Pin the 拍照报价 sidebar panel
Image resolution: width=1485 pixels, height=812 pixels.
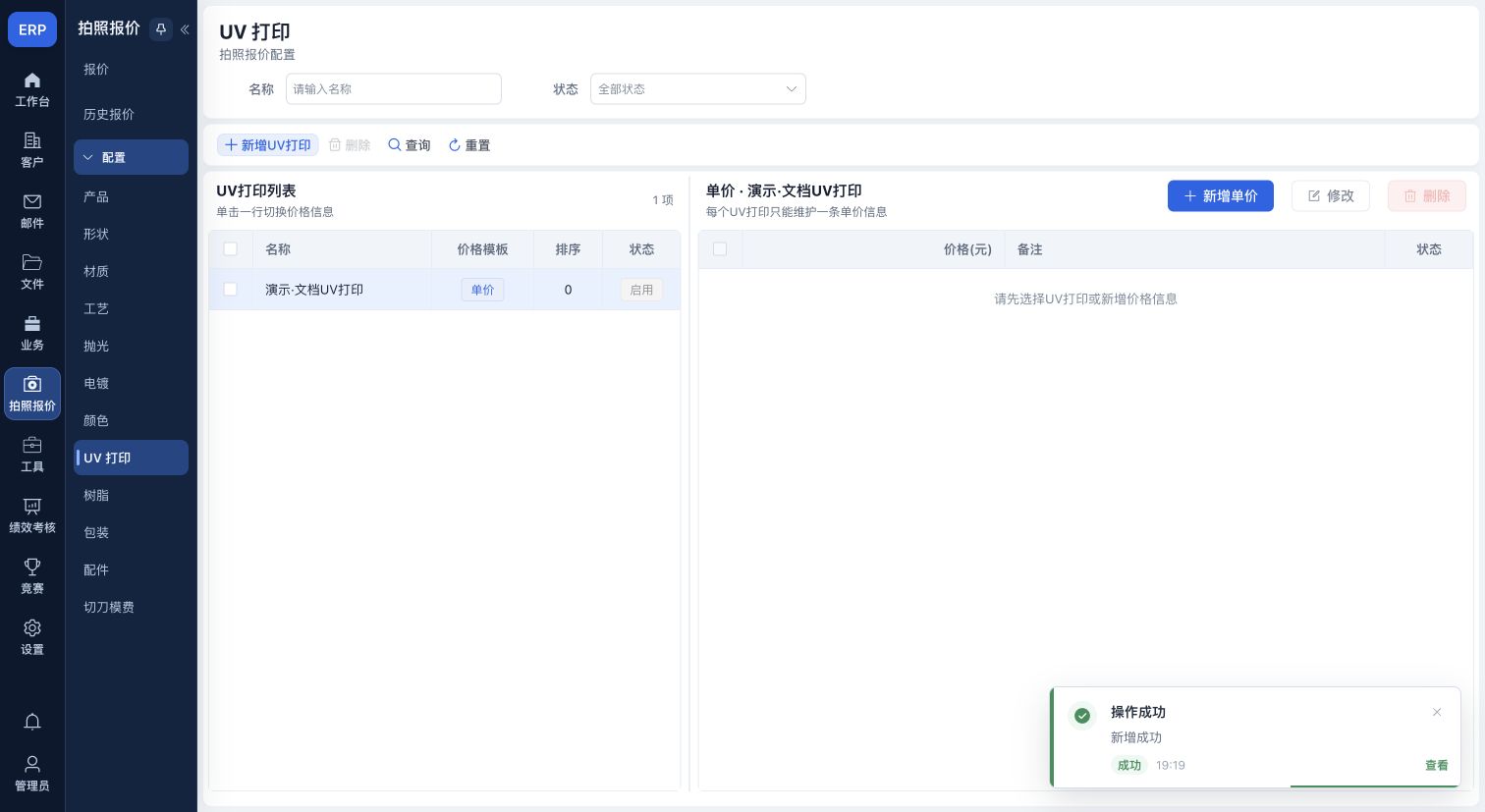[x=161, y=29]
